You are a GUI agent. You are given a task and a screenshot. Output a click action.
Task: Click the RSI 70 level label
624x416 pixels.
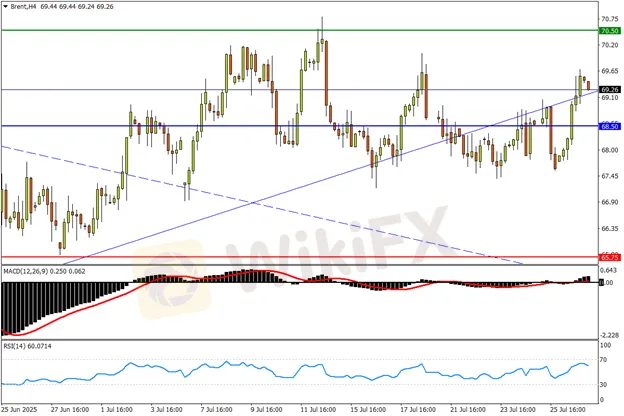(603, 359)
